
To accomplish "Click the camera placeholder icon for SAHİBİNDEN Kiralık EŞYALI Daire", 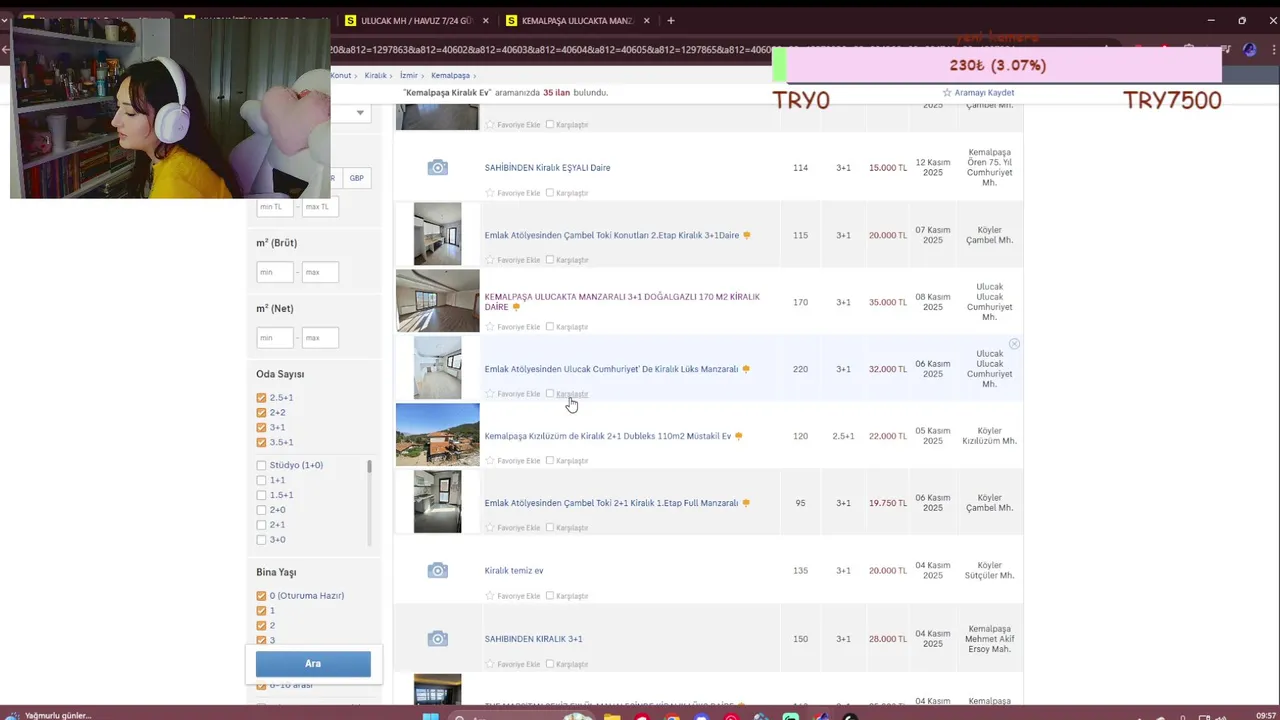I will click(437, 168).
